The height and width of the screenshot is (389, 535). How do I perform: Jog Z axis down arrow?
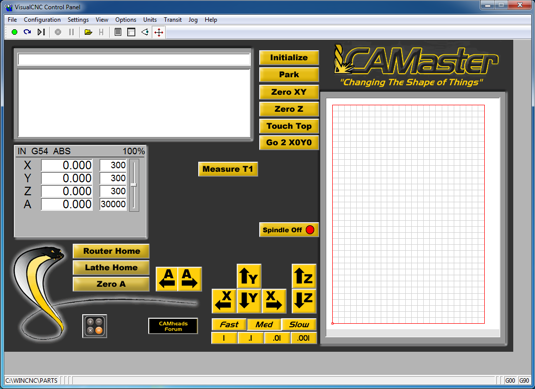[x=304, y=301]
